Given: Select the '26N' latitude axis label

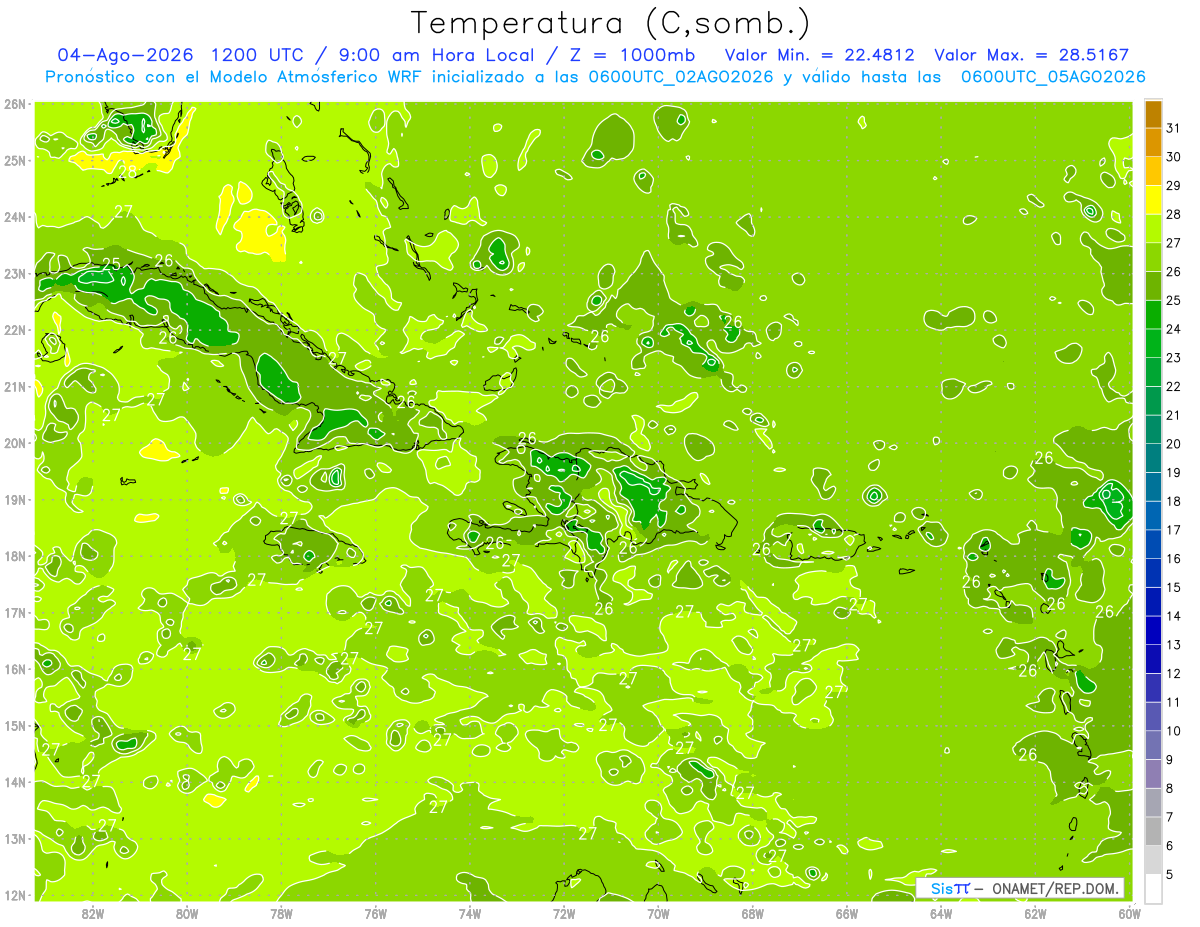Looking at the screenshot, I should [x=14, y=104].
